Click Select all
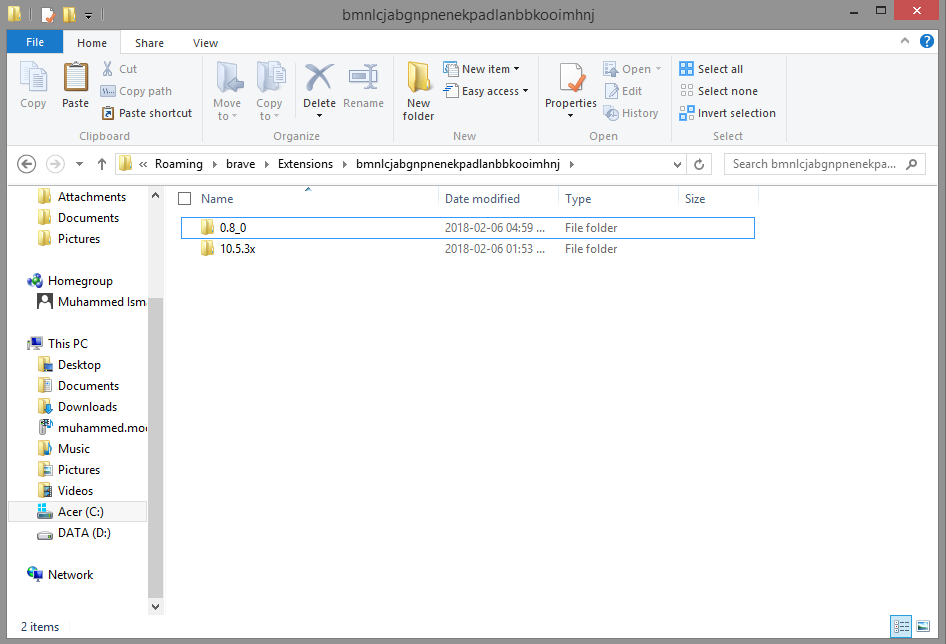 click(x=711, y=69)
